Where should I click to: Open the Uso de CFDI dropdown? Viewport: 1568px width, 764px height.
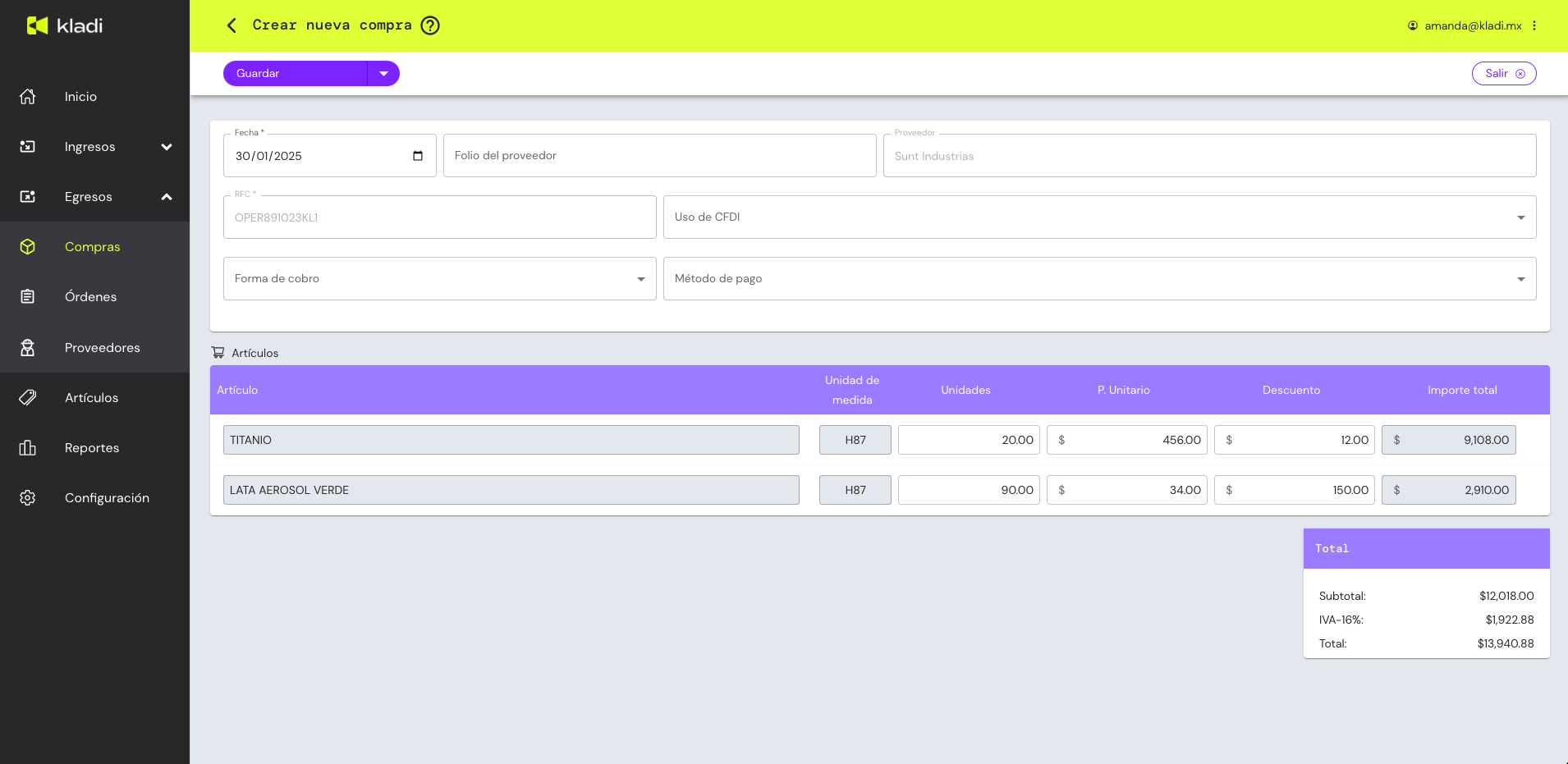(1099, 217)
